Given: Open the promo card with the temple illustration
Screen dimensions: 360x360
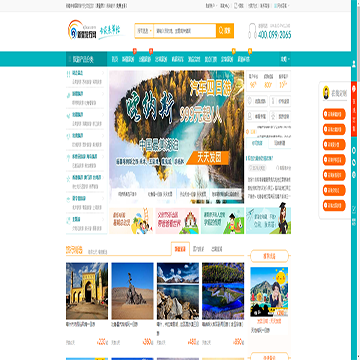Looking at the screenshot, I should (x=177, y=221).
